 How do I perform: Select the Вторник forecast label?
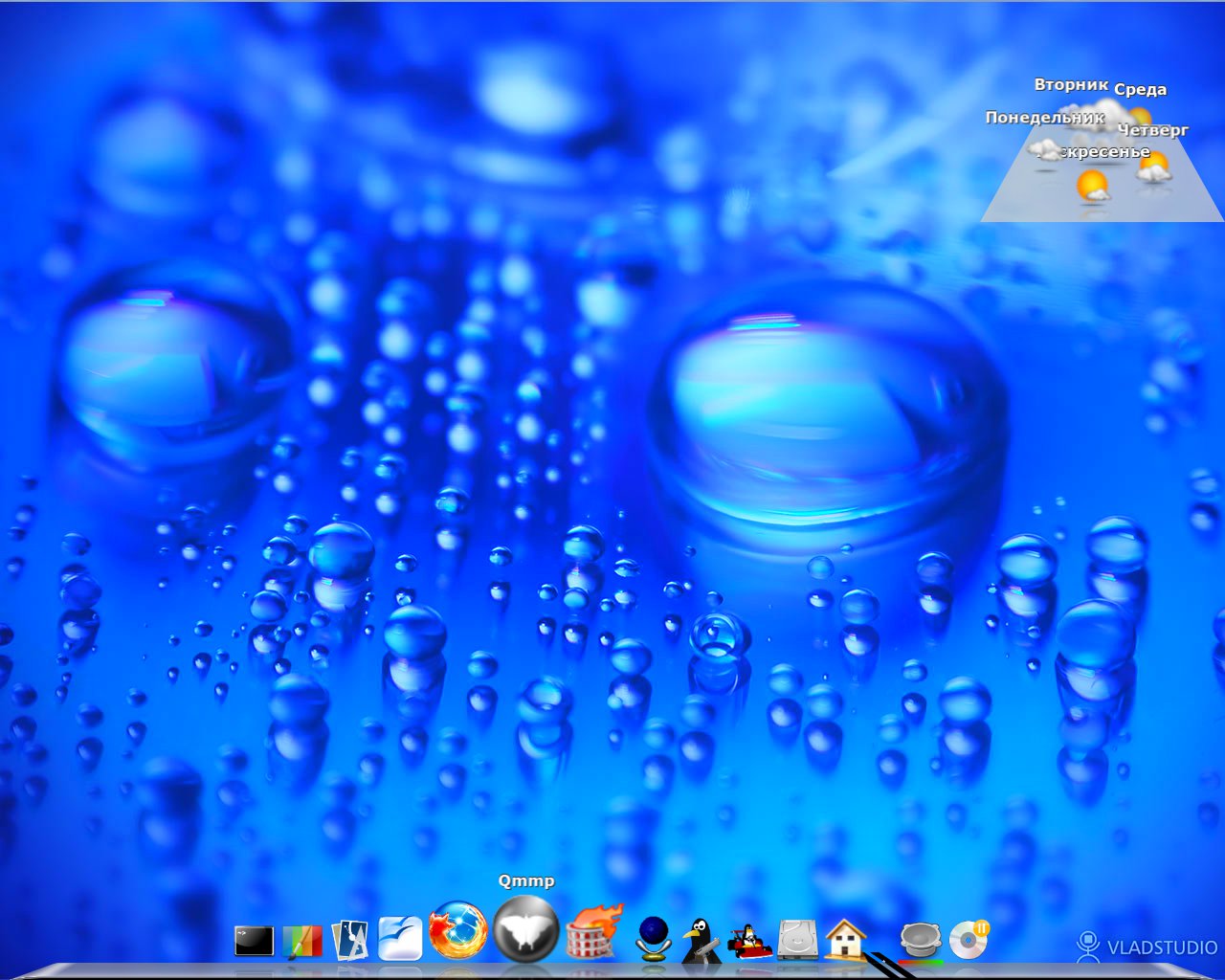pyautogui.click(x=1071, y=85)
